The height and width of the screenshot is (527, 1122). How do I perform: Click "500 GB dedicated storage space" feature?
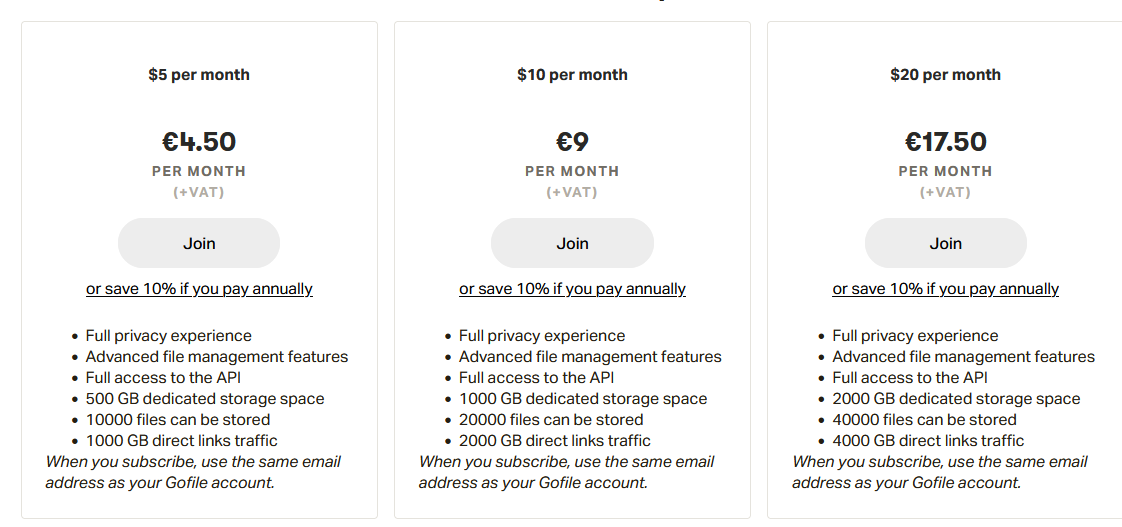[205, 399]
